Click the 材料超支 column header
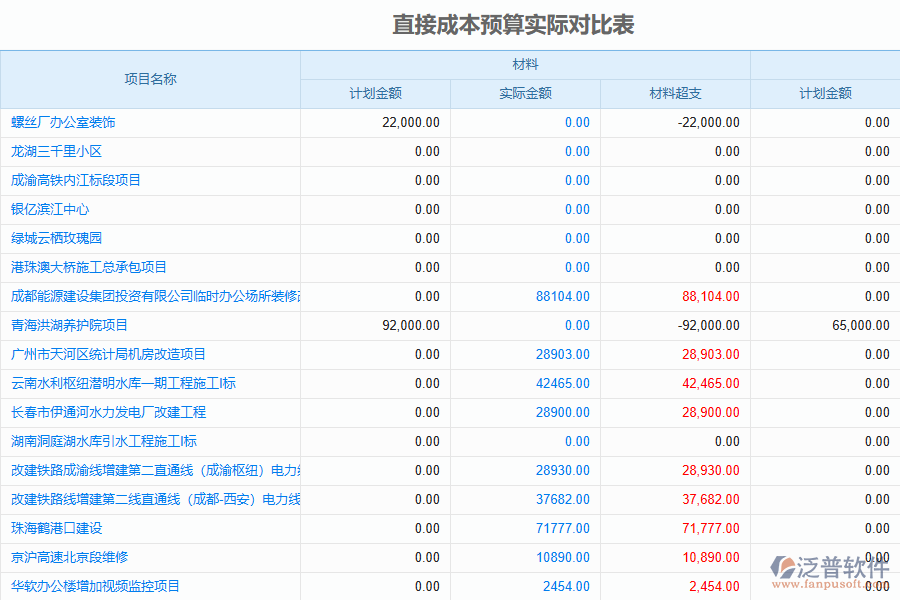The height and width of the screenshot is (600, 900). tap(674, 92)
